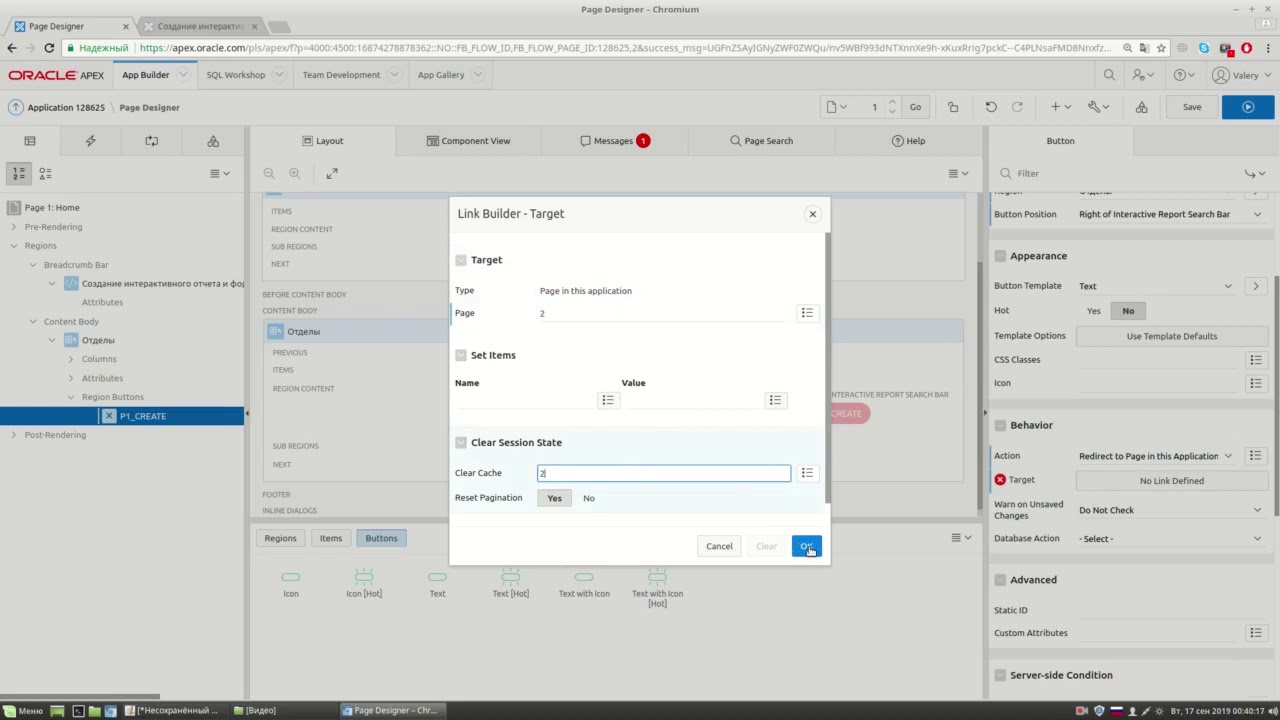
Task: Open Button Position dropdown
Action: (1171, 214)
